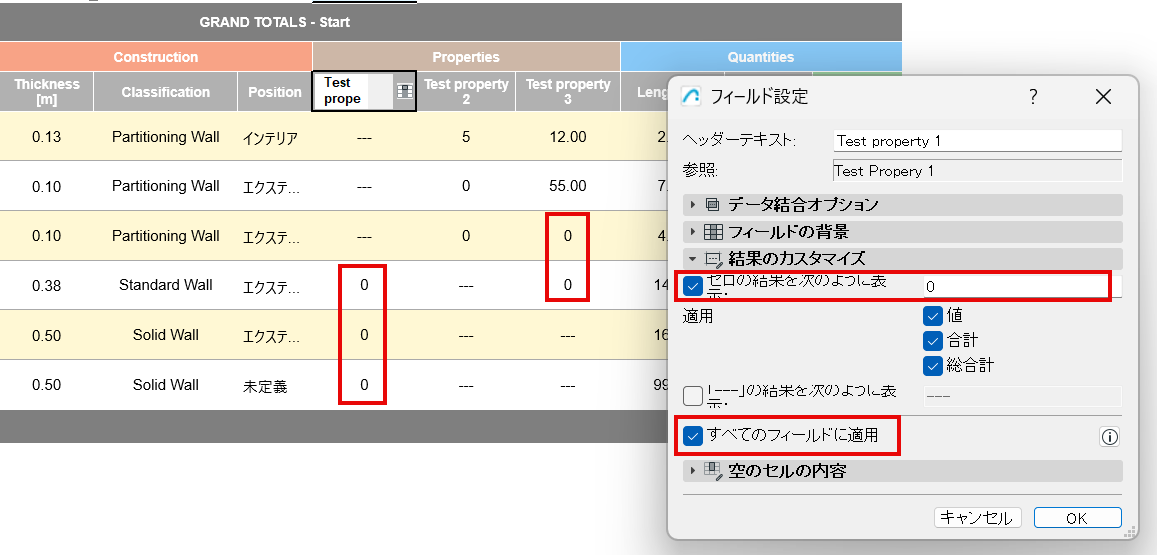The image size is (1157, 555).
Task: Click the 未定義 position cell
Action: pos(274,385)
